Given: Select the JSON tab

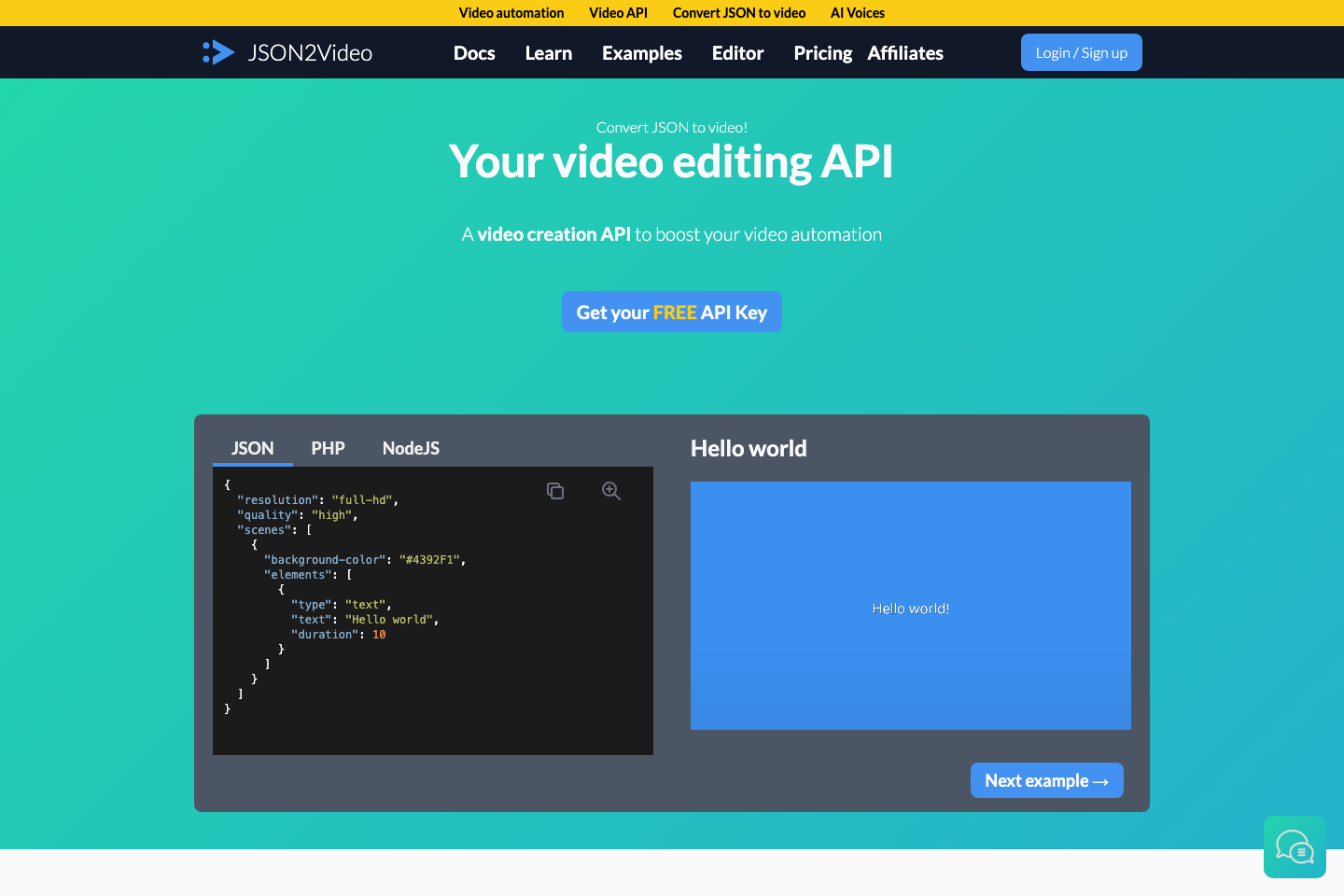Looking at the screenshot, I should click(x=252, y=448).
